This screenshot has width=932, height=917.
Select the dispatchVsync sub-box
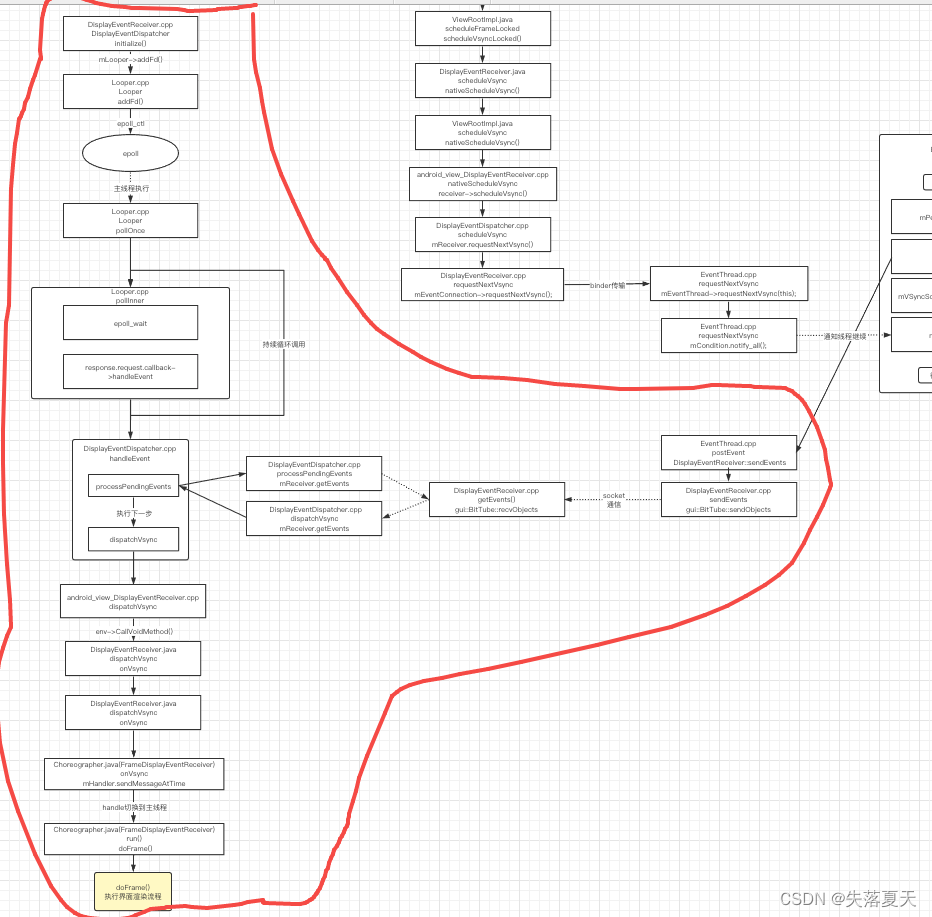tap(132, 539)
